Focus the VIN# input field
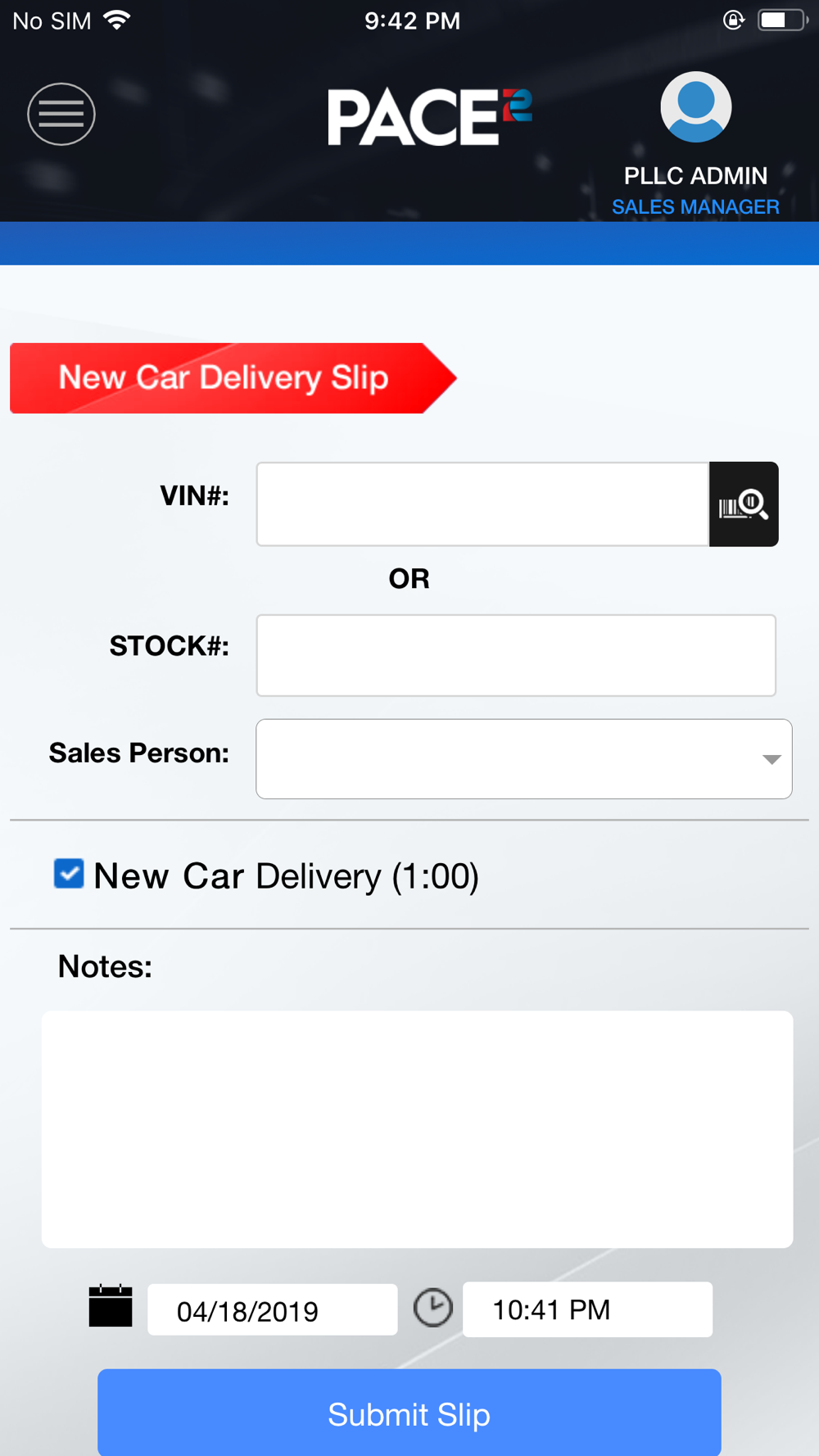 click(x=482, y=504)
